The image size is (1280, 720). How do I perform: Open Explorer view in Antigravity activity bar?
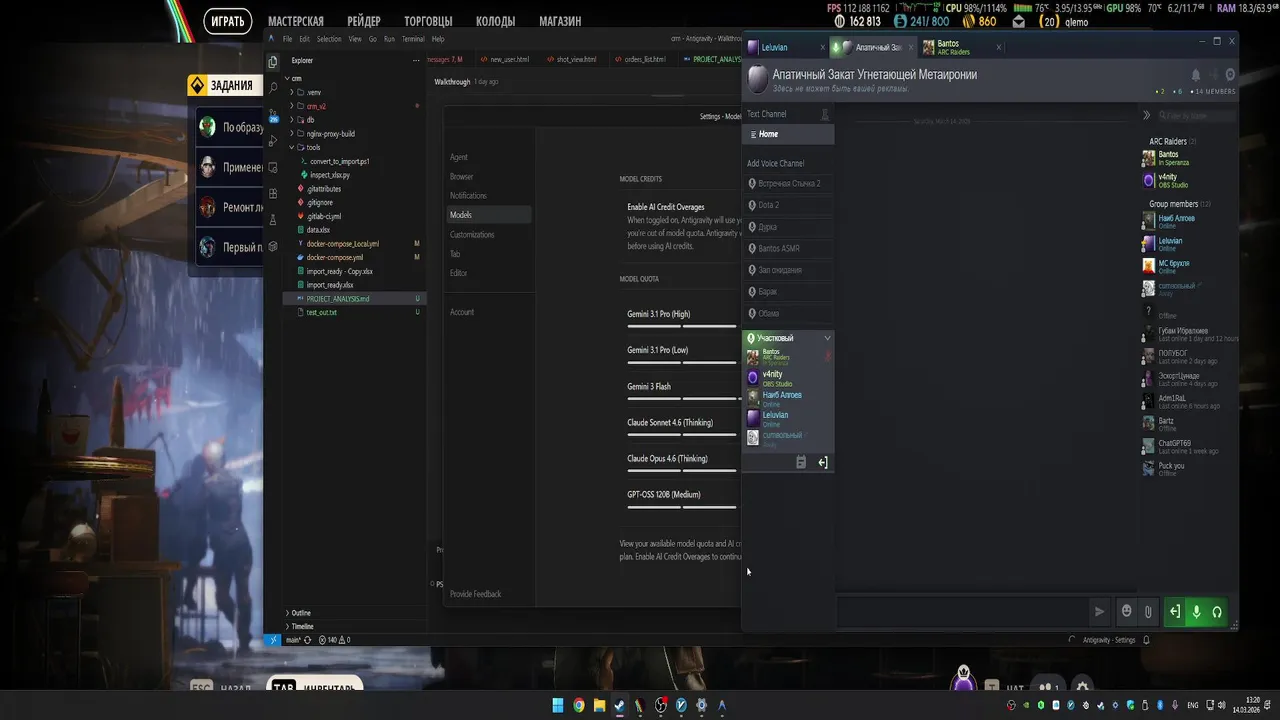coord(273,61)
